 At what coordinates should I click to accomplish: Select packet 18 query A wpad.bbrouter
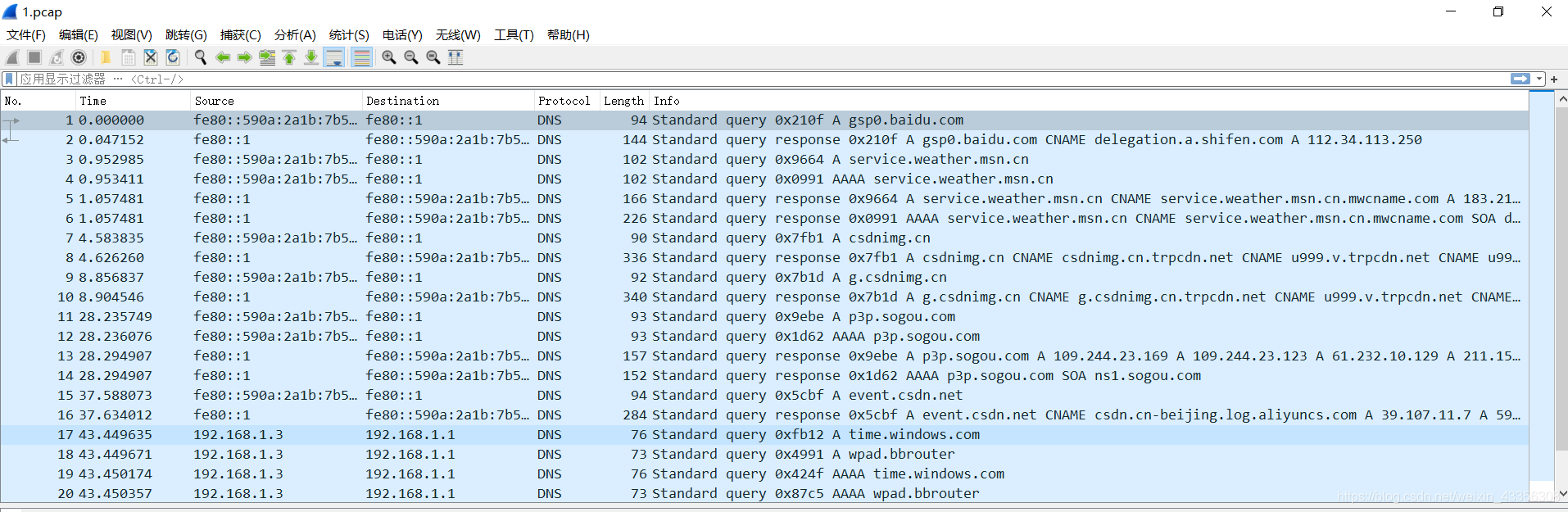click(x=764, y=454)
